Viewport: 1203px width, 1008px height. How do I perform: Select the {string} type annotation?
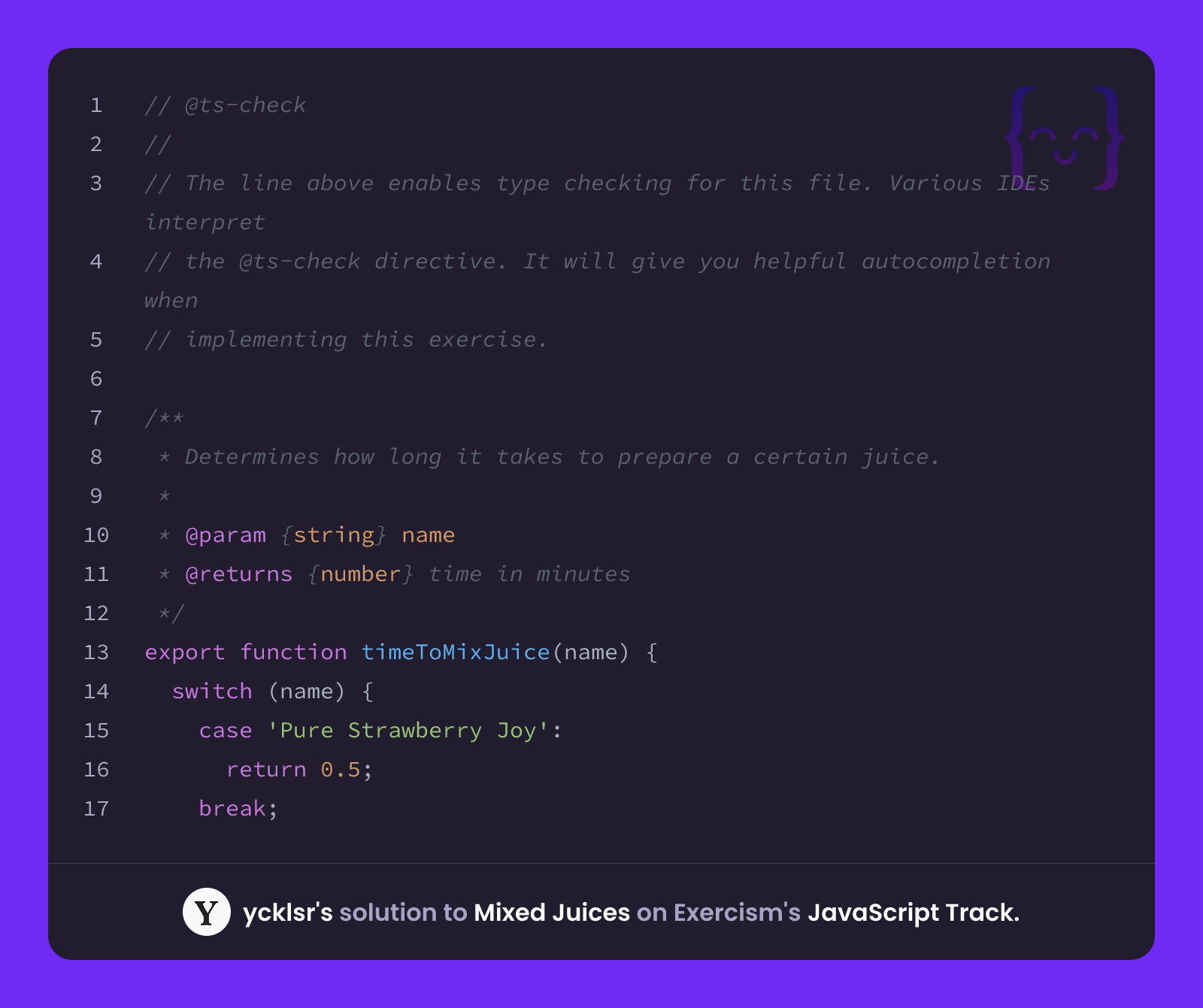click(x=334, y=535)
